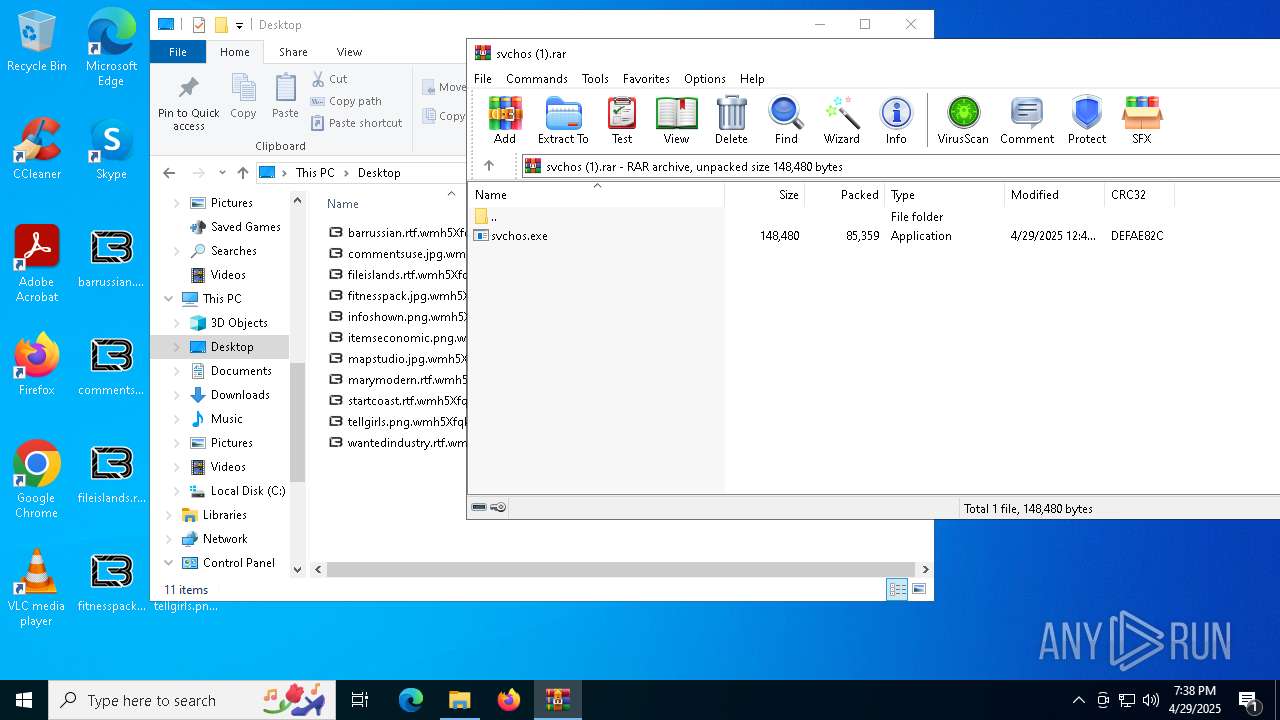Sort archive list by Type column
The width and height of the screenshot is (1280, 720).
point(944,195)
